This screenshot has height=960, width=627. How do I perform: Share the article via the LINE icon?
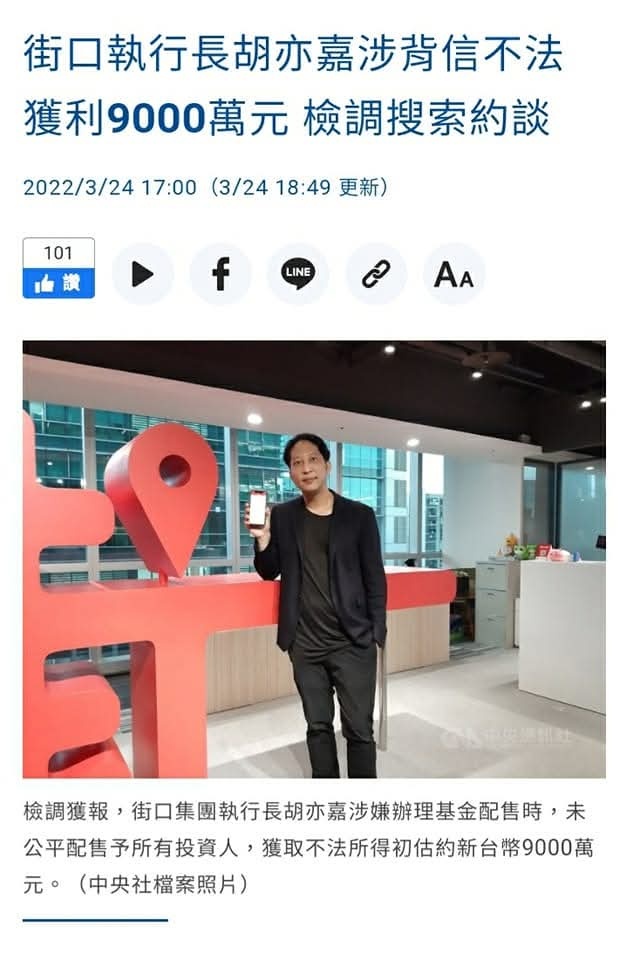point(298,274)
